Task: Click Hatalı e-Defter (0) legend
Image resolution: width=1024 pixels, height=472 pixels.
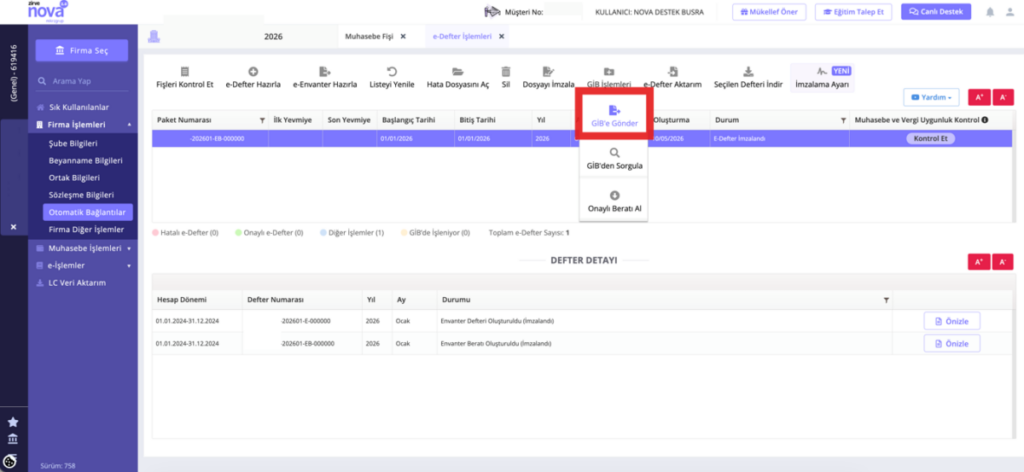Action: (x=185, y=232)
